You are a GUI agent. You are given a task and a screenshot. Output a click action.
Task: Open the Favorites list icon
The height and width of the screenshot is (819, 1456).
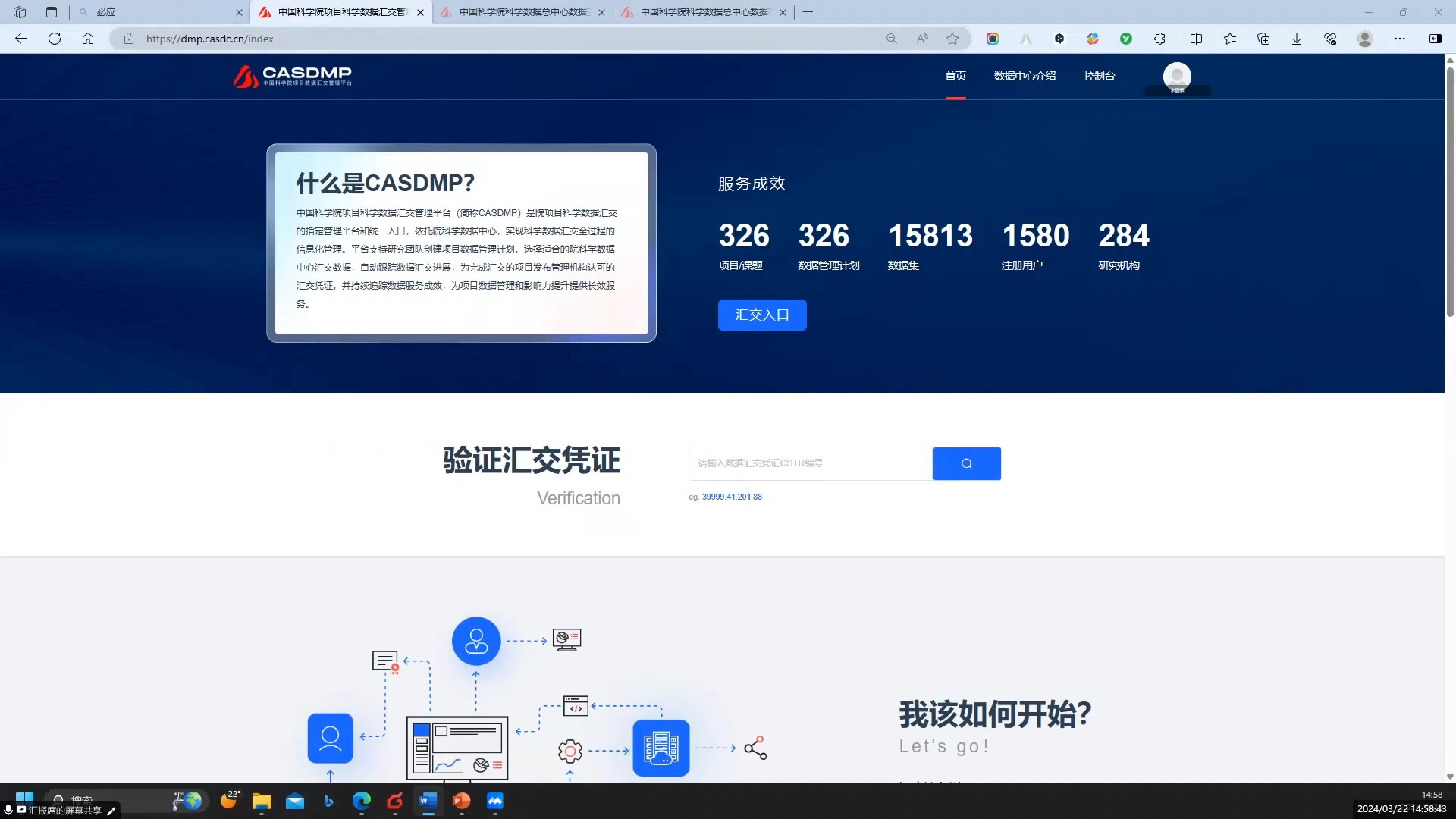[x=1230, y=39]
